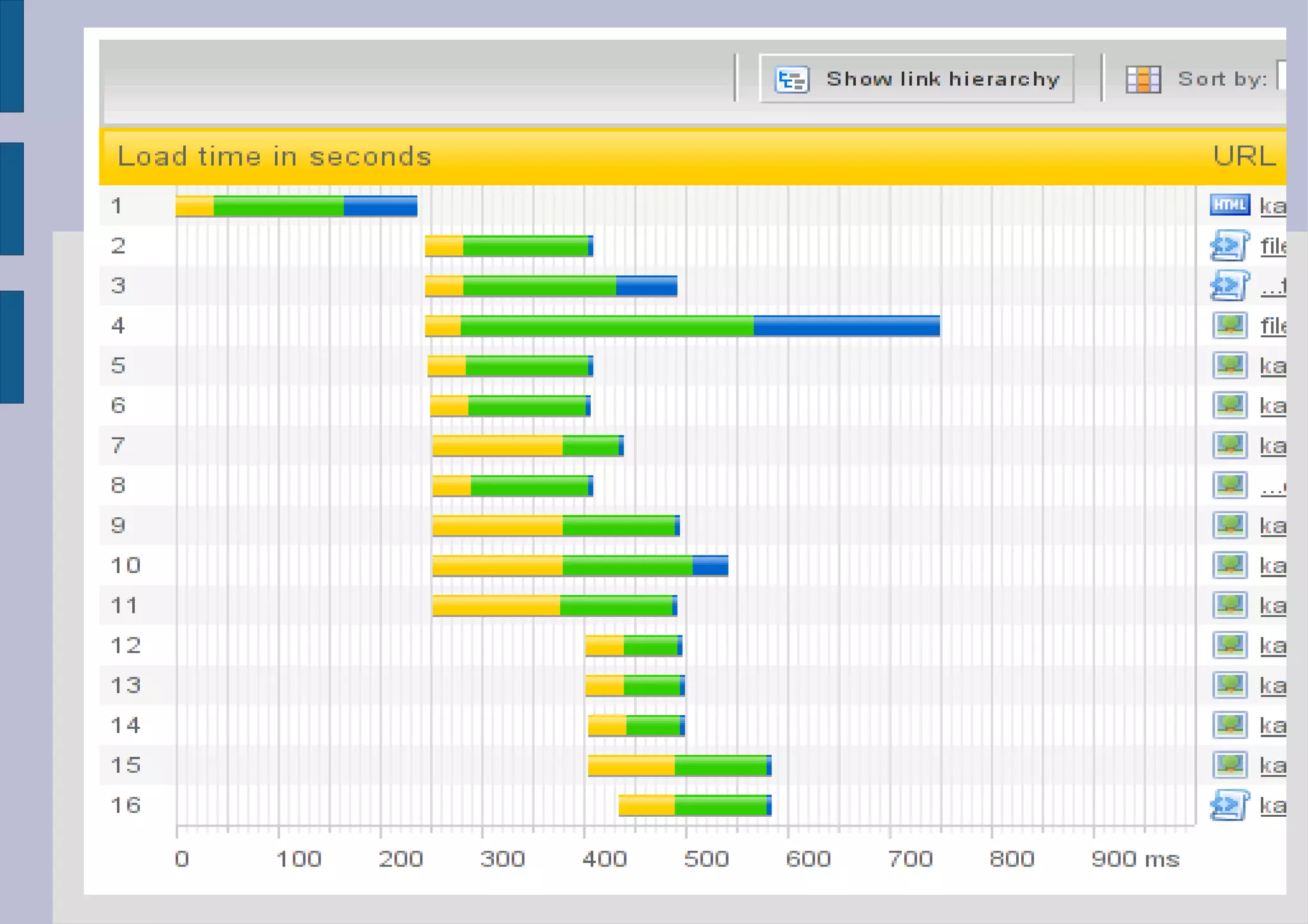Click the HTML file icon in row 1

pyautogui.click(x=1229, y=205)
